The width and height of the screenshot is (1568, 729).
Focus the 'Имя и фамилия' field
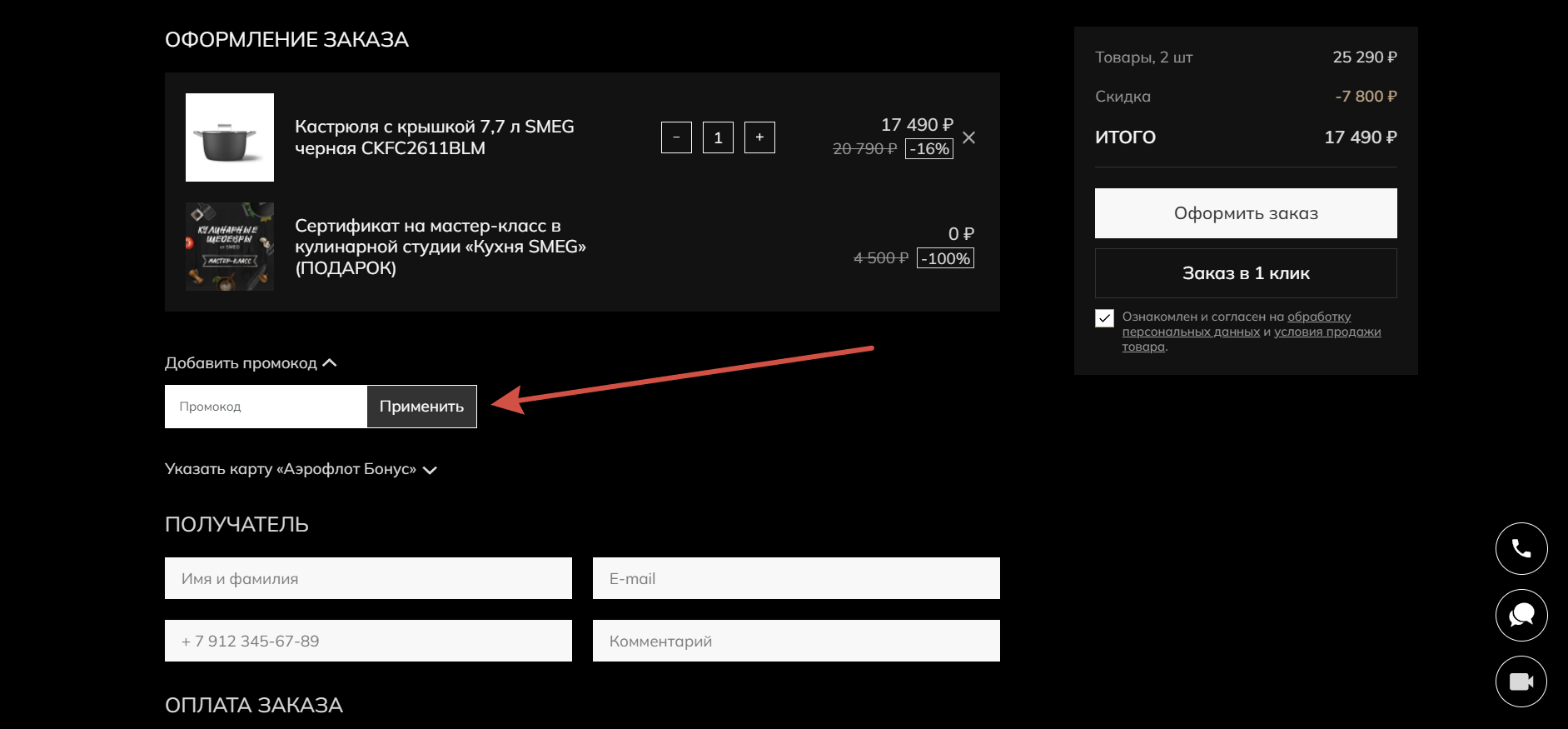pos(368,578)
